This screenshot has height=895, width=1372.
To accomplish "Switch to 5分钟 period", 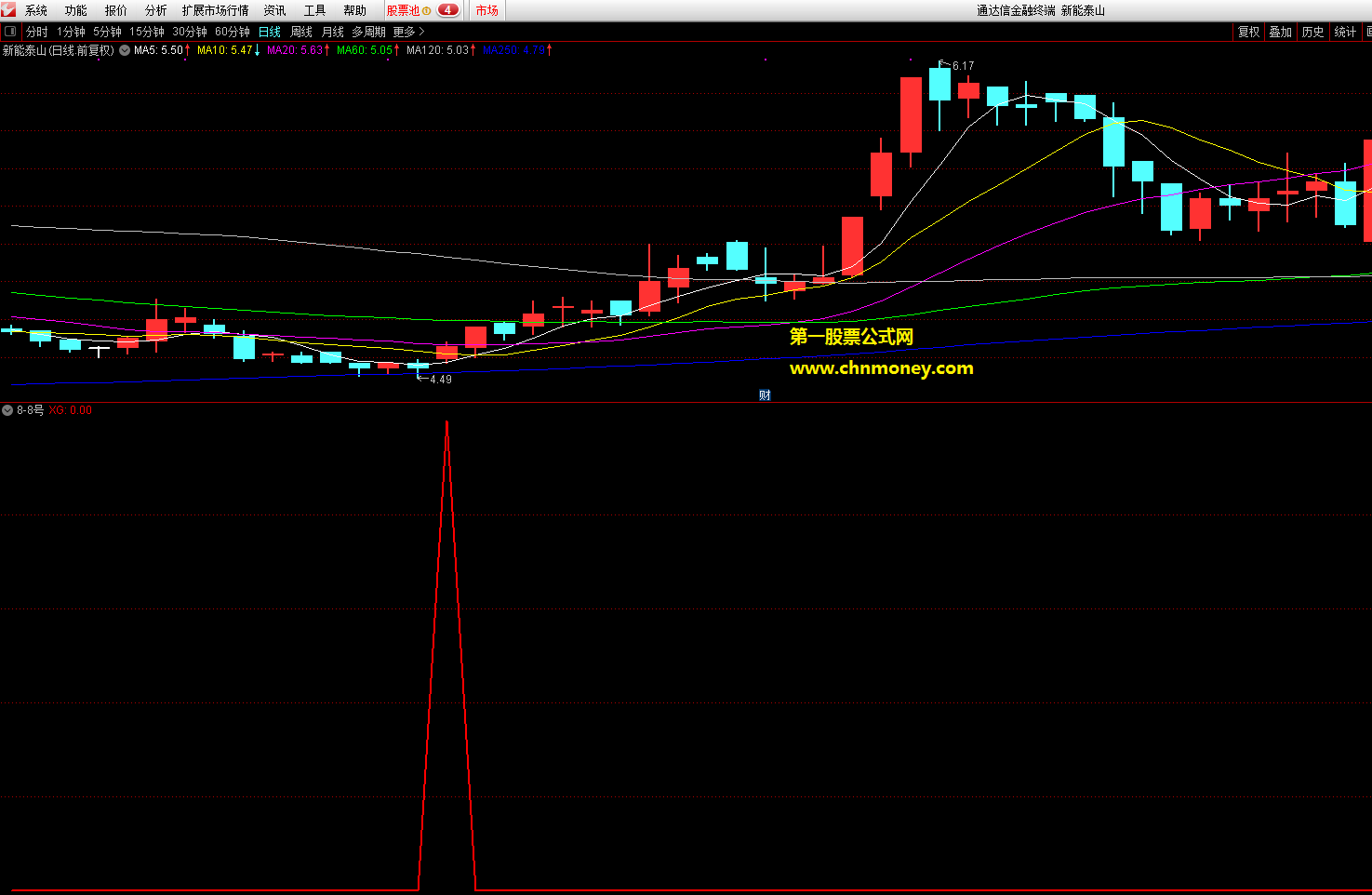I will [107, 32].
